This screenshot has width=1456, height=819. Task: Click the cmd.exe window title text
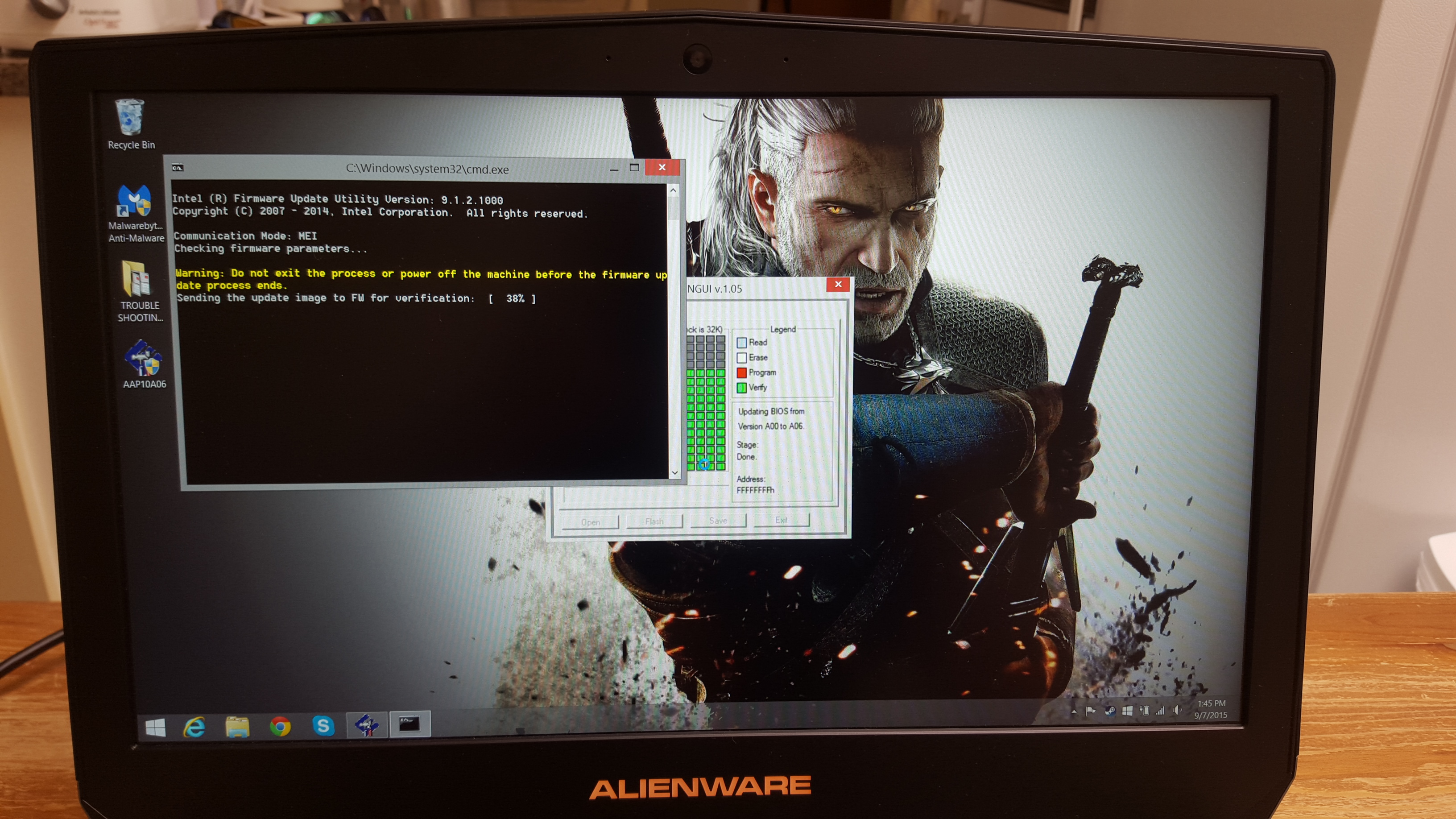(427, 169)
